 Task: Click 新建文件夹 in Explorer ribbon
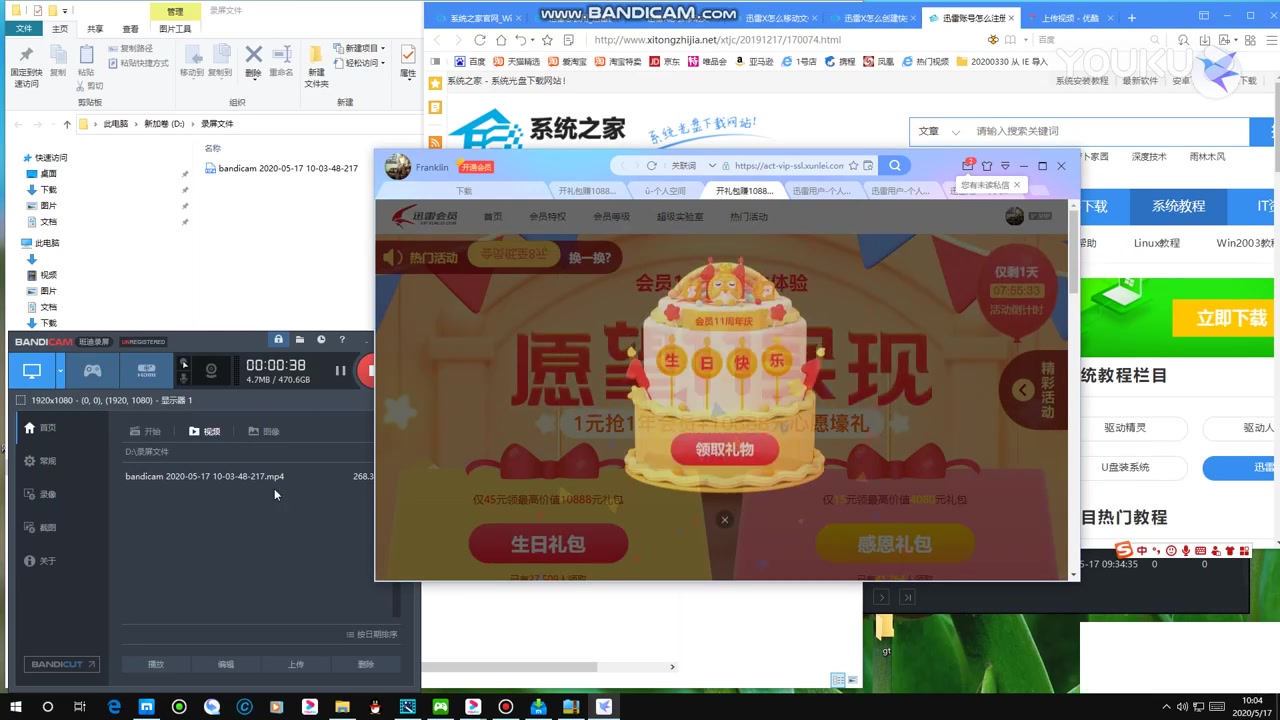pos(316,67)
